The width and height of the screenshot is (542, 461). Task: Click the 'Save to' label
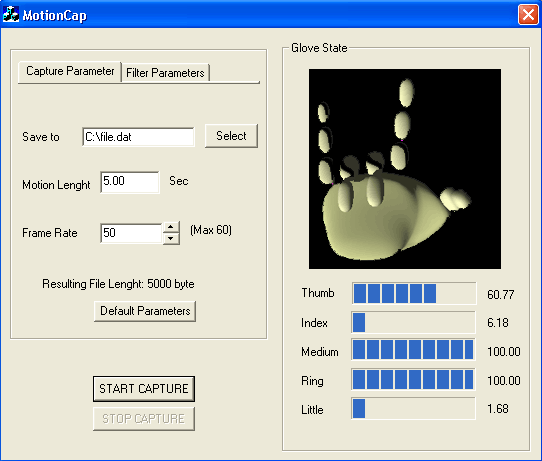click(x=41, y=137)
